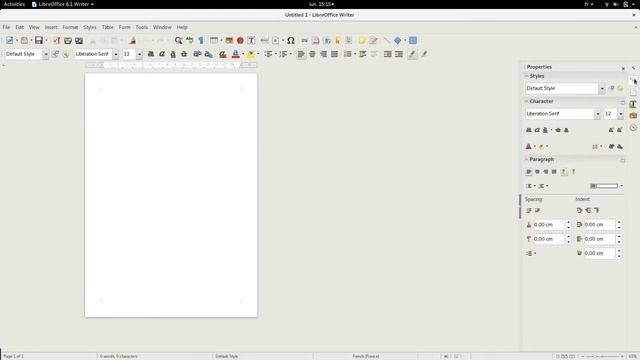Toggle Align Left in formatting toolbar

(301, 54)
